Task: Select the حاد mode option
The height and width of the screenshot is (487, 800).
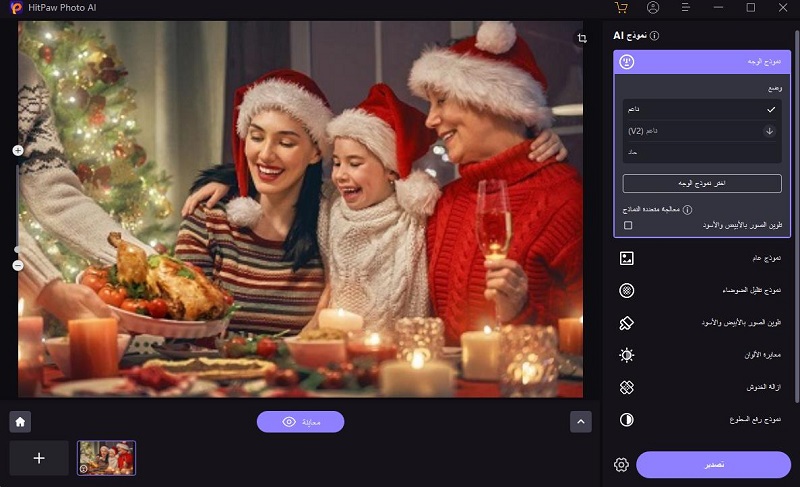Action: point(700,152)
